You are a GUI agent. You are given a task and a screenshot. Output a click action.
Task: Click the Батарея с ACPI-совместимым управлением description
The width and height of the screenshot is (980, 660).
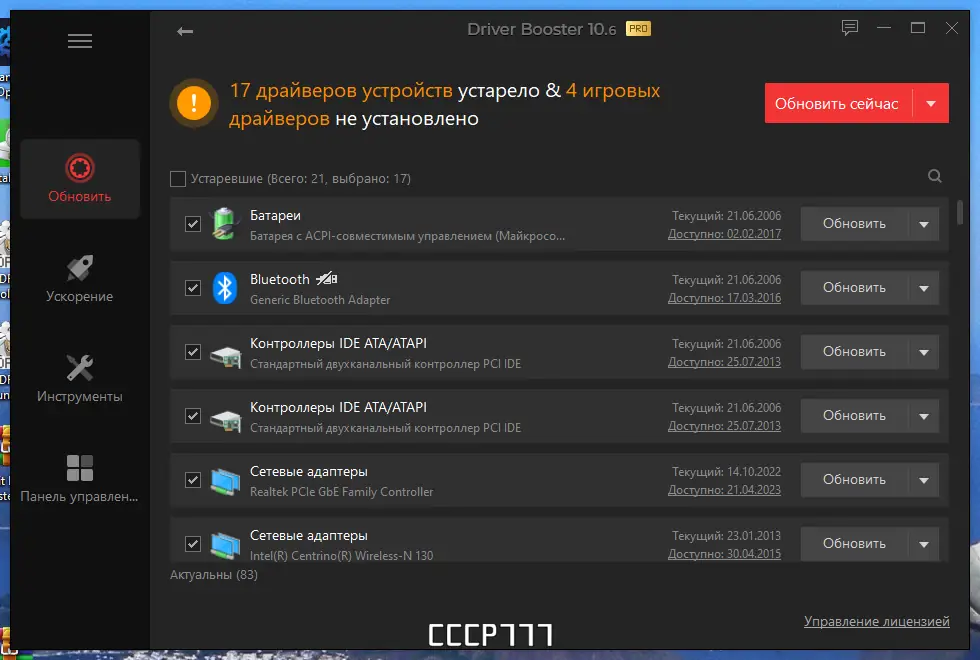click(408, 236)
